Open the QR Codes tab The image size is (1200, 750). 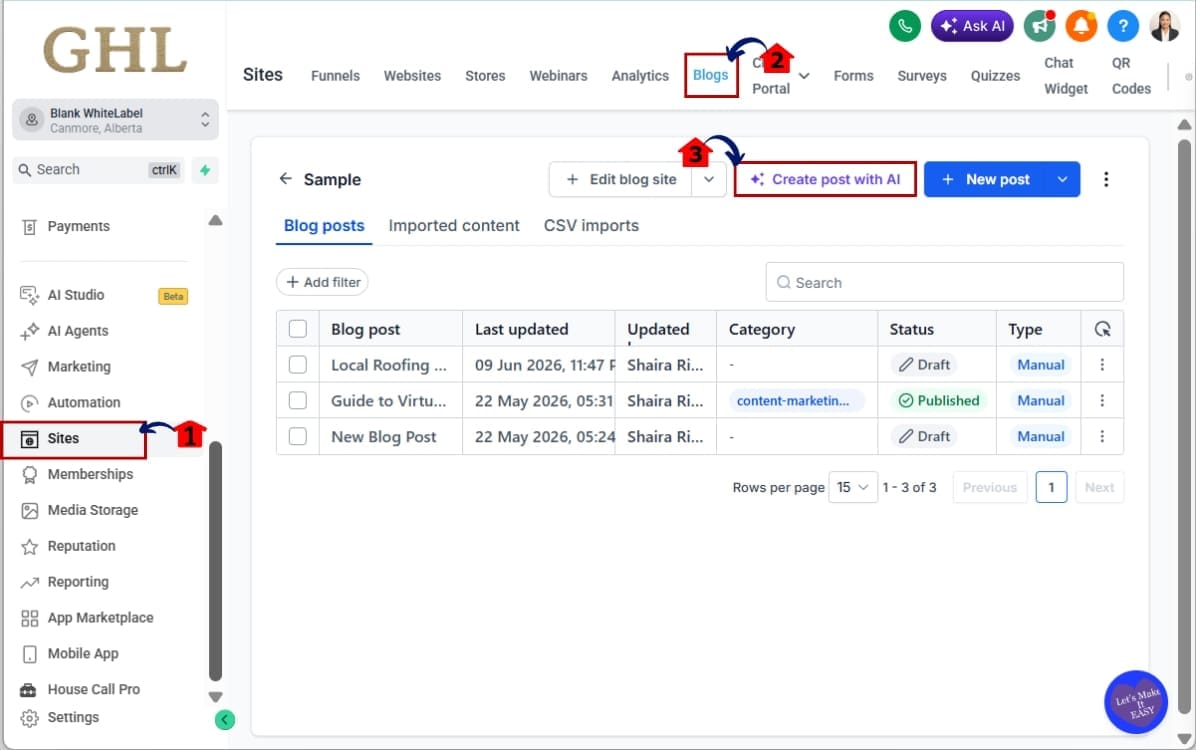tap(1131, 76)
